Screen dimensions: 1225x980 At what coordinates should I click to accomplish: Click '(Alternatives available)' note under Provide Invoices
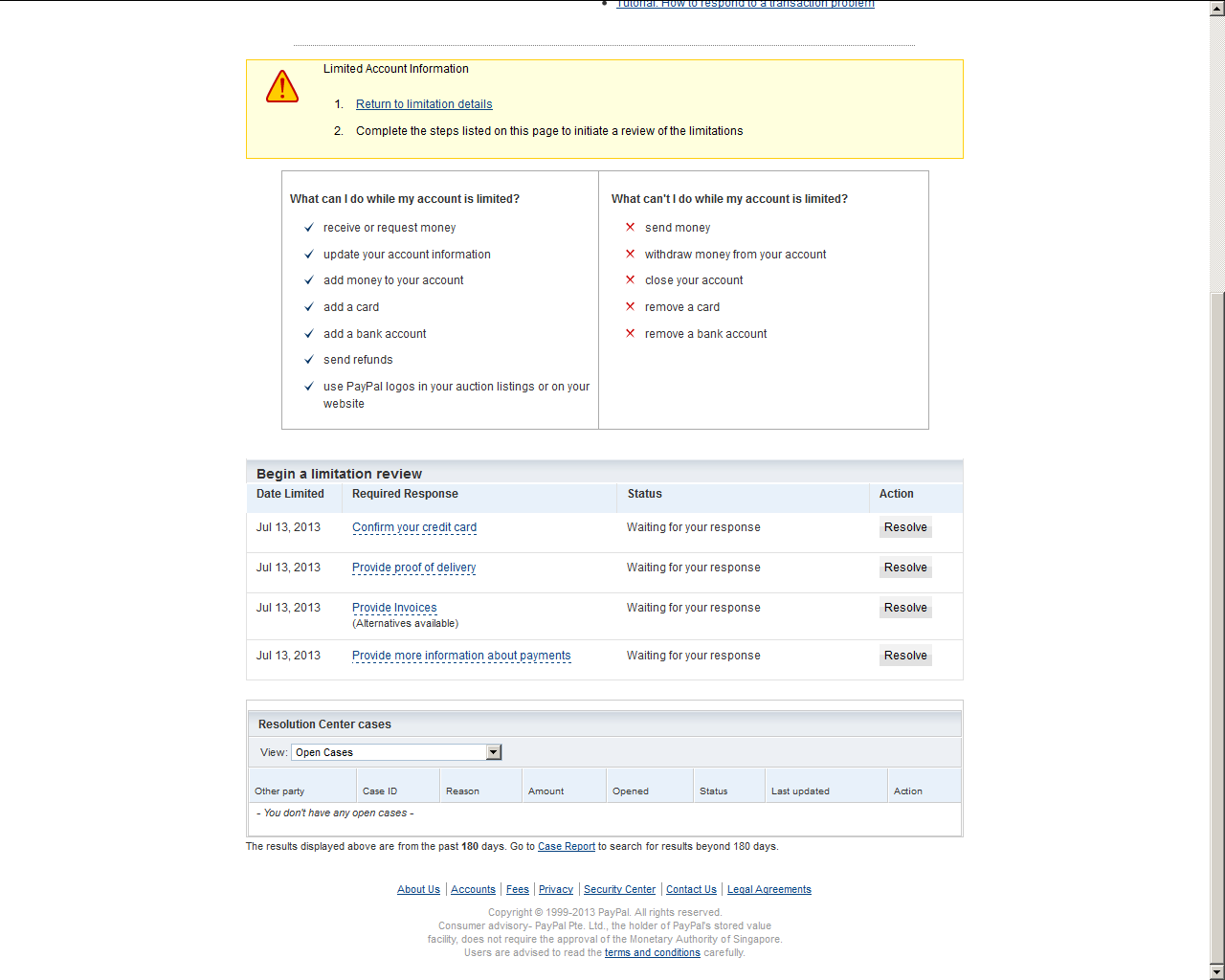tap(405, 624)
